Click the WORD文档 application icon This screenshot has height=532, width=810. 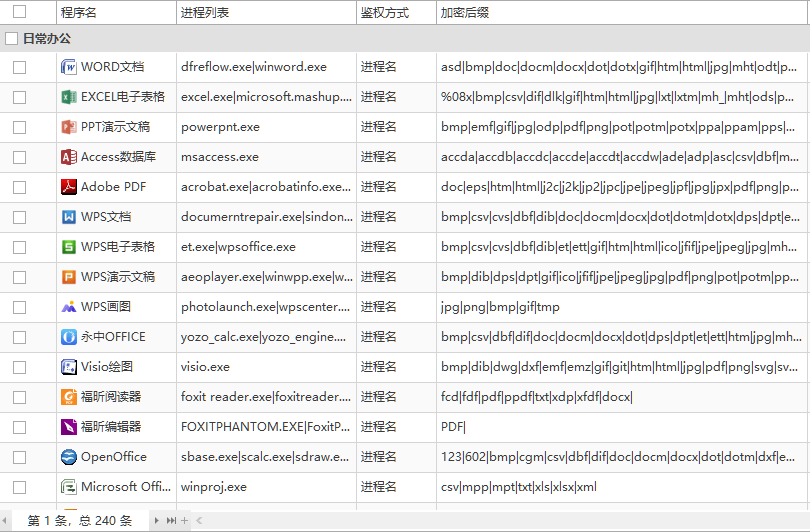(x=69, y=67)
